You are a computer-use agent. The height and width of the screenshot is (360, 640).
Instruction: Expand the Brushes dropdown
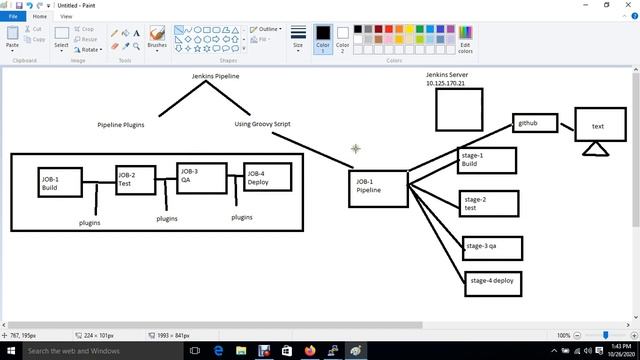point(157,51)
